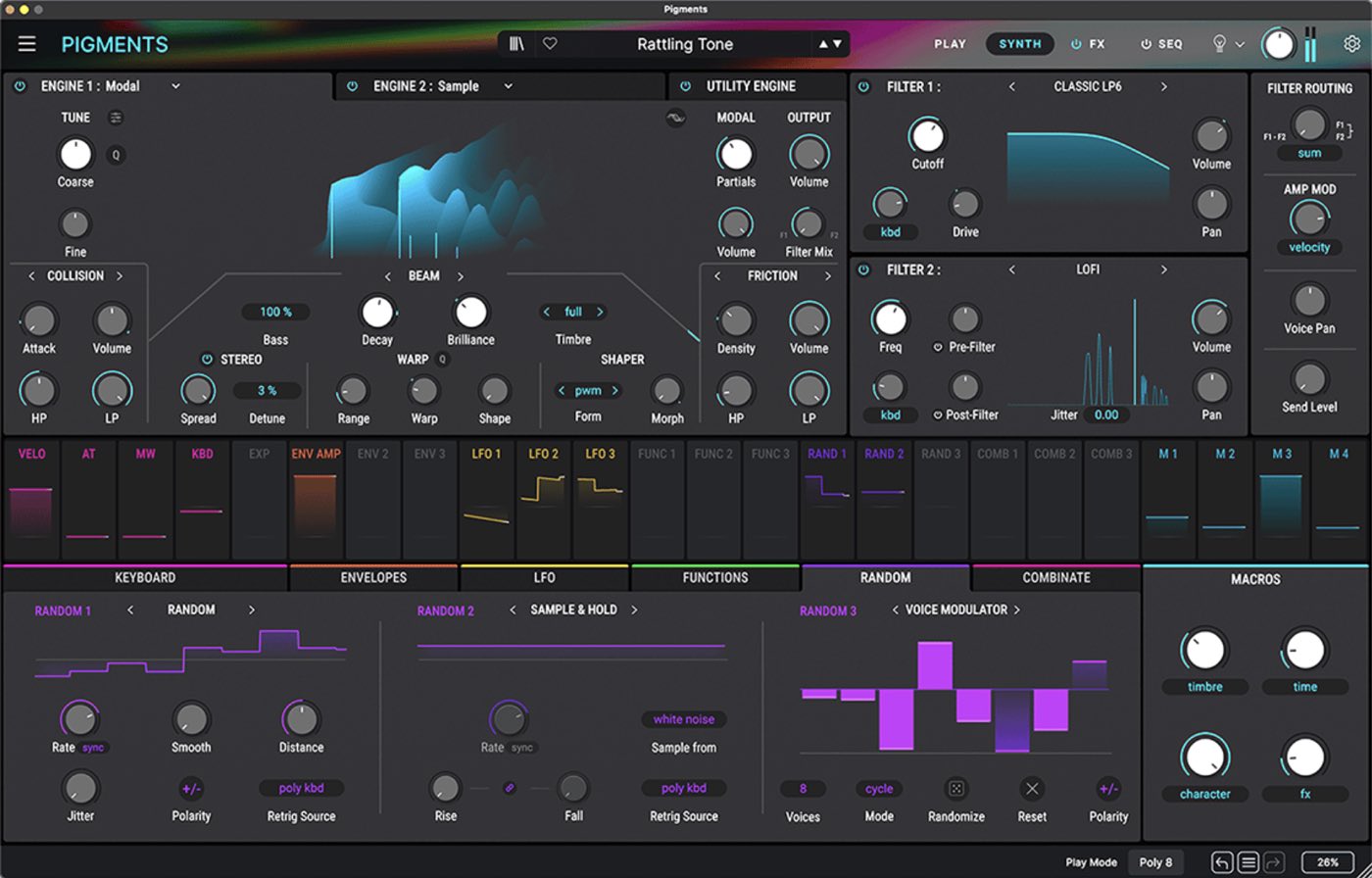Expand the Engine 2 Sample type dropdown
1372x878 pixels.
509,86
